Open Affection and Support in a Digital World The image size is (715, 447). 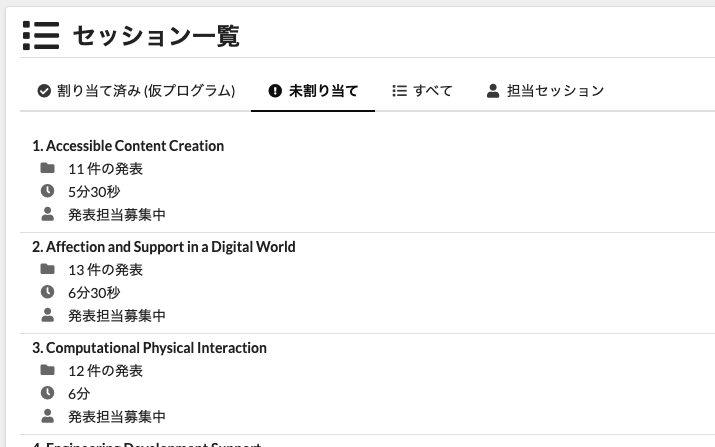click(x=164, y=247)
